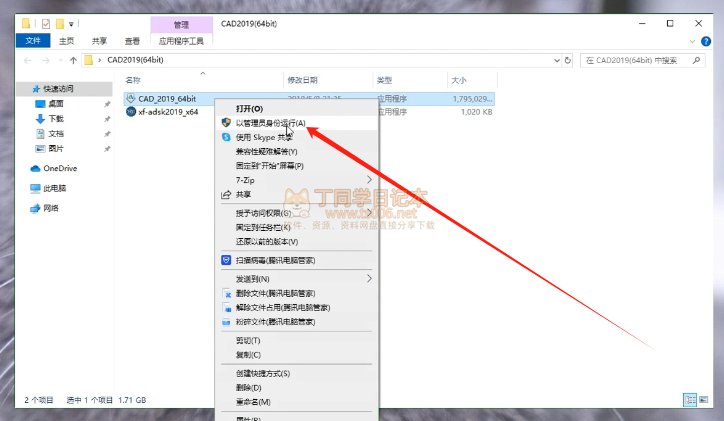
Task: Select the xf-adsk2019_x64 file
Action: click(x=168, y=112)
